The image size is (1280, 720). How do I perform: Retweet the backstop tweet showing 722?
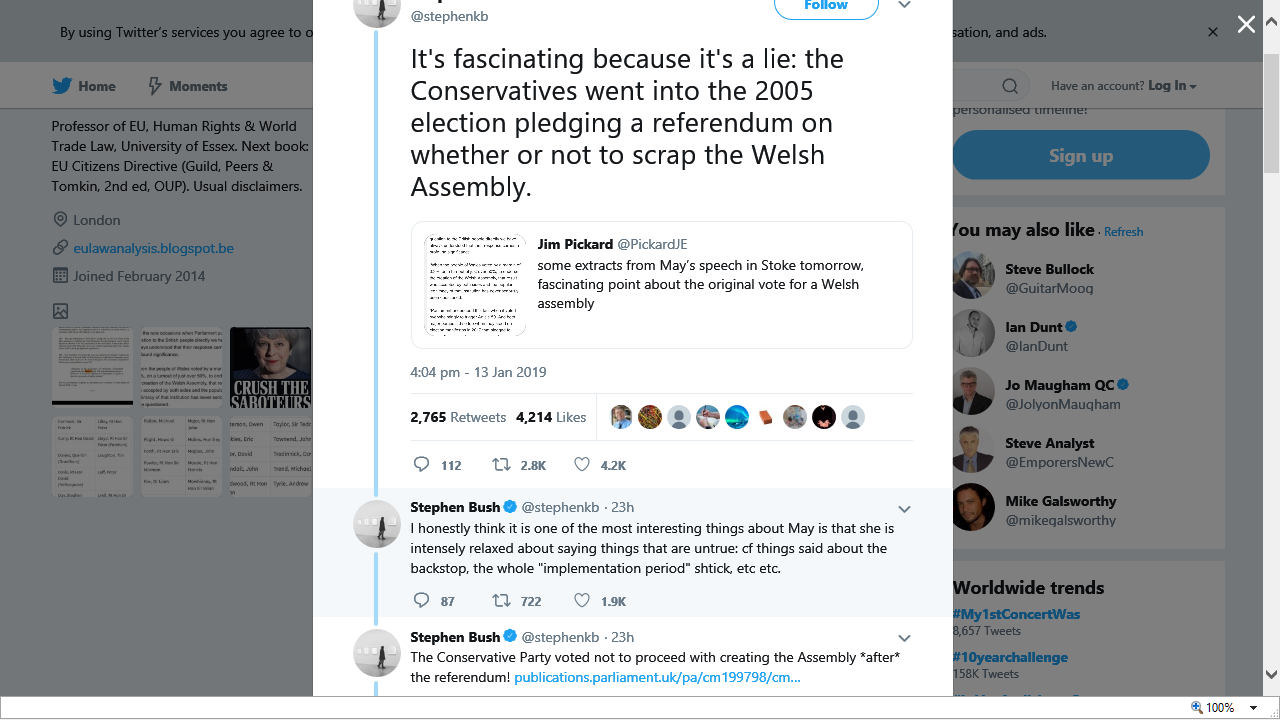(x=502, y=601)
